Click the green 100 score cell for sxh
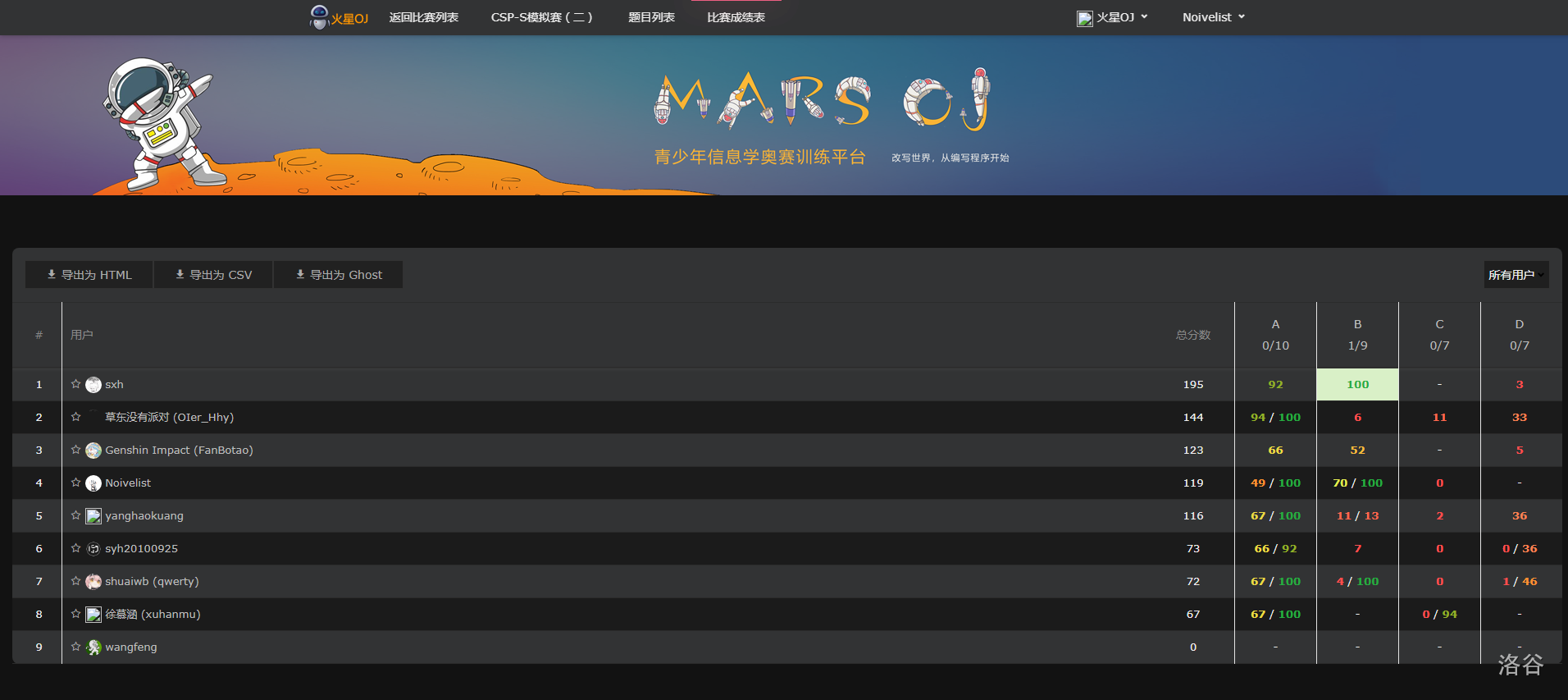This screenshot has height=700, width=1568. click(x=1357, y=384)
